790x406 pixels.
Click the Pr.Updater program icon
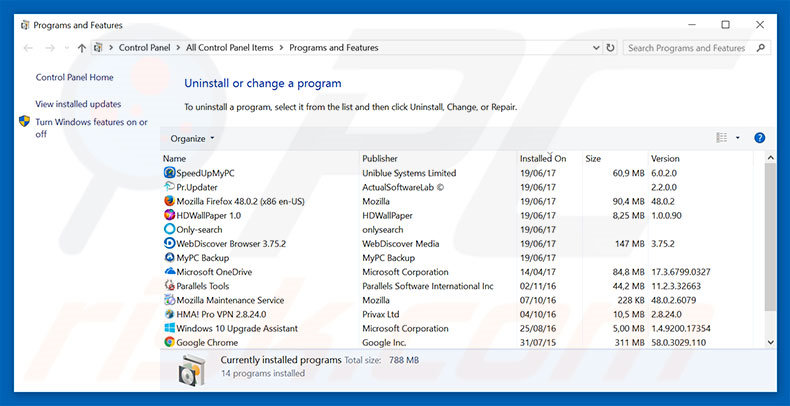pyautogui.click(x=169, y=187)
